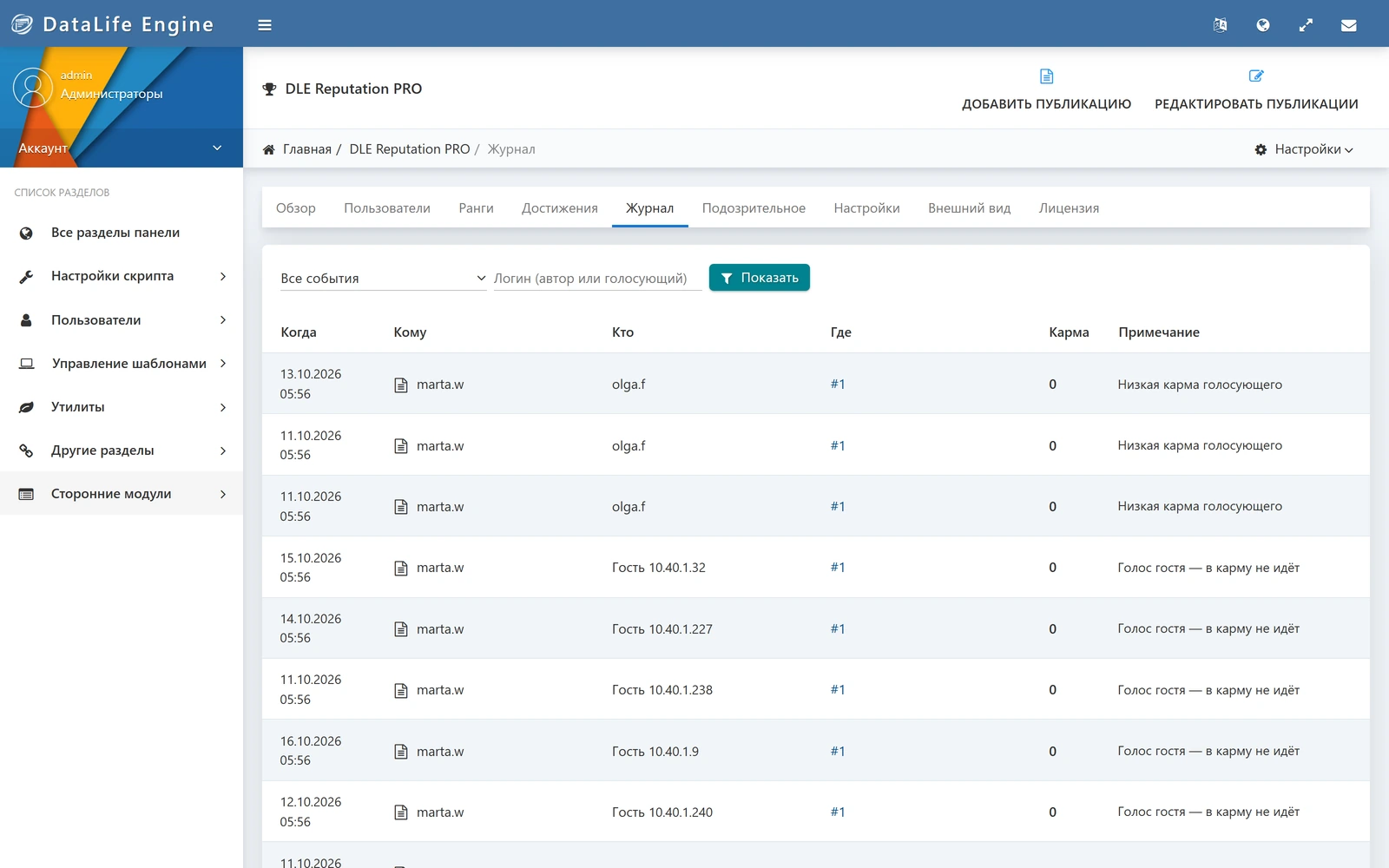The image size is (1389, 868).
Task: Open messages via the envelope icon
Action: click(1348, 25)
